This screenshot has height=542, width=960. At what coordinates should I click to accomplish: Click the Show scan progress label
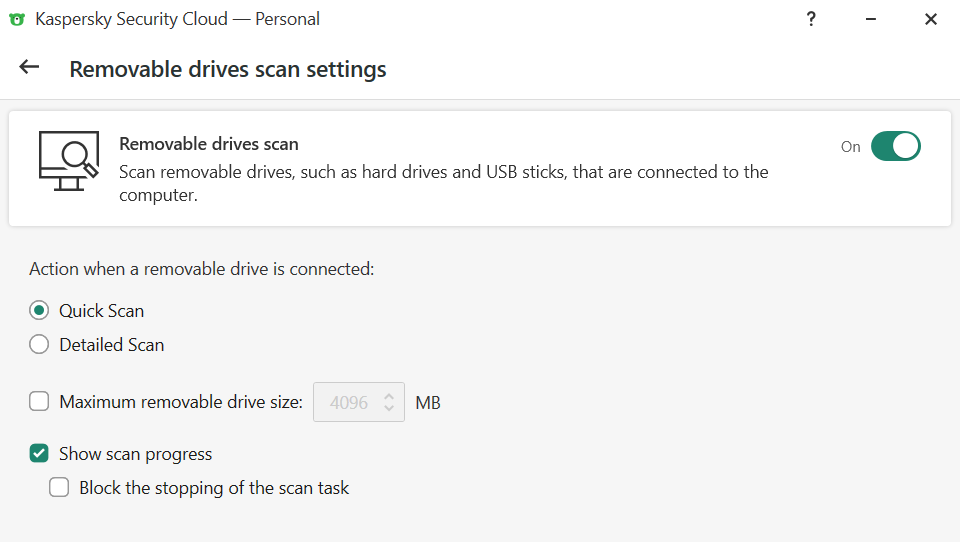pyautogui.click(x=135, y=454)
